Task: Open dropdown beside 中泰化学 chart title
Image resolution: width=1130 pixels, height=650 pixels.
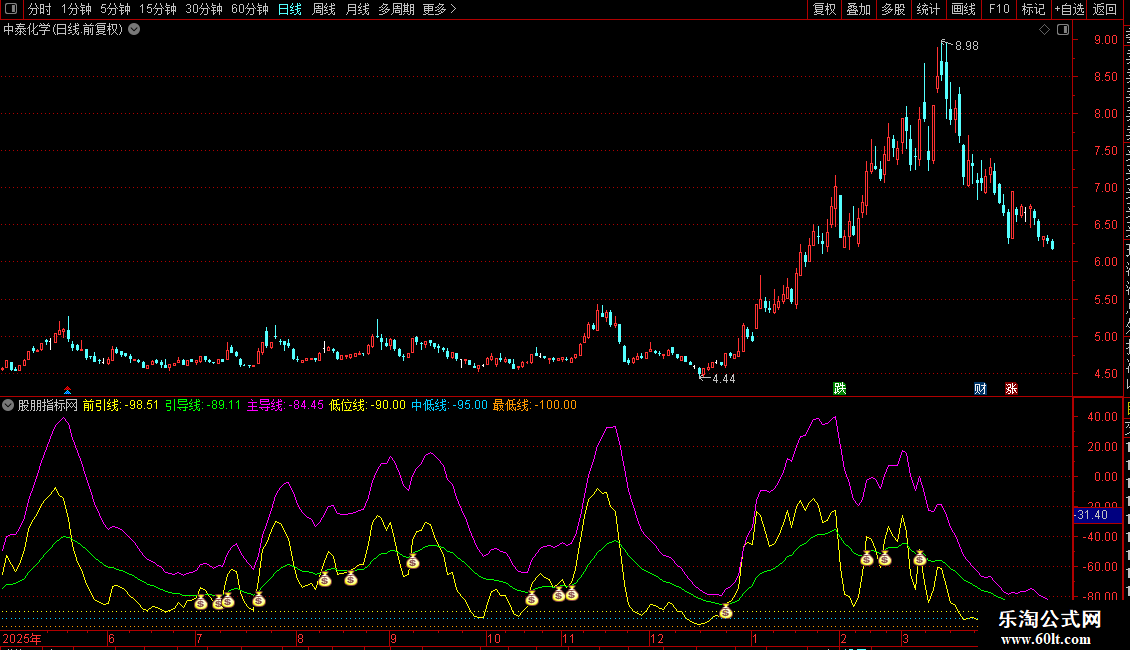Action: click(x=134, y=30)
